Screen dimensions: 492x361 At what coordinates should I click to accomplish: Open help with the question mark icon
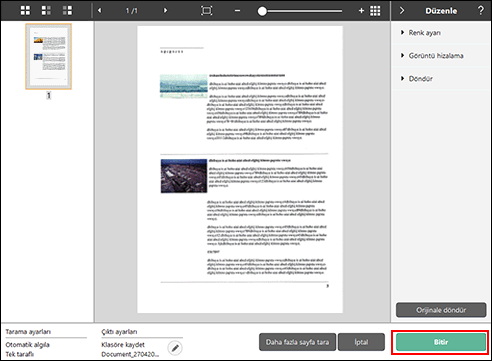tap(480, 10)
